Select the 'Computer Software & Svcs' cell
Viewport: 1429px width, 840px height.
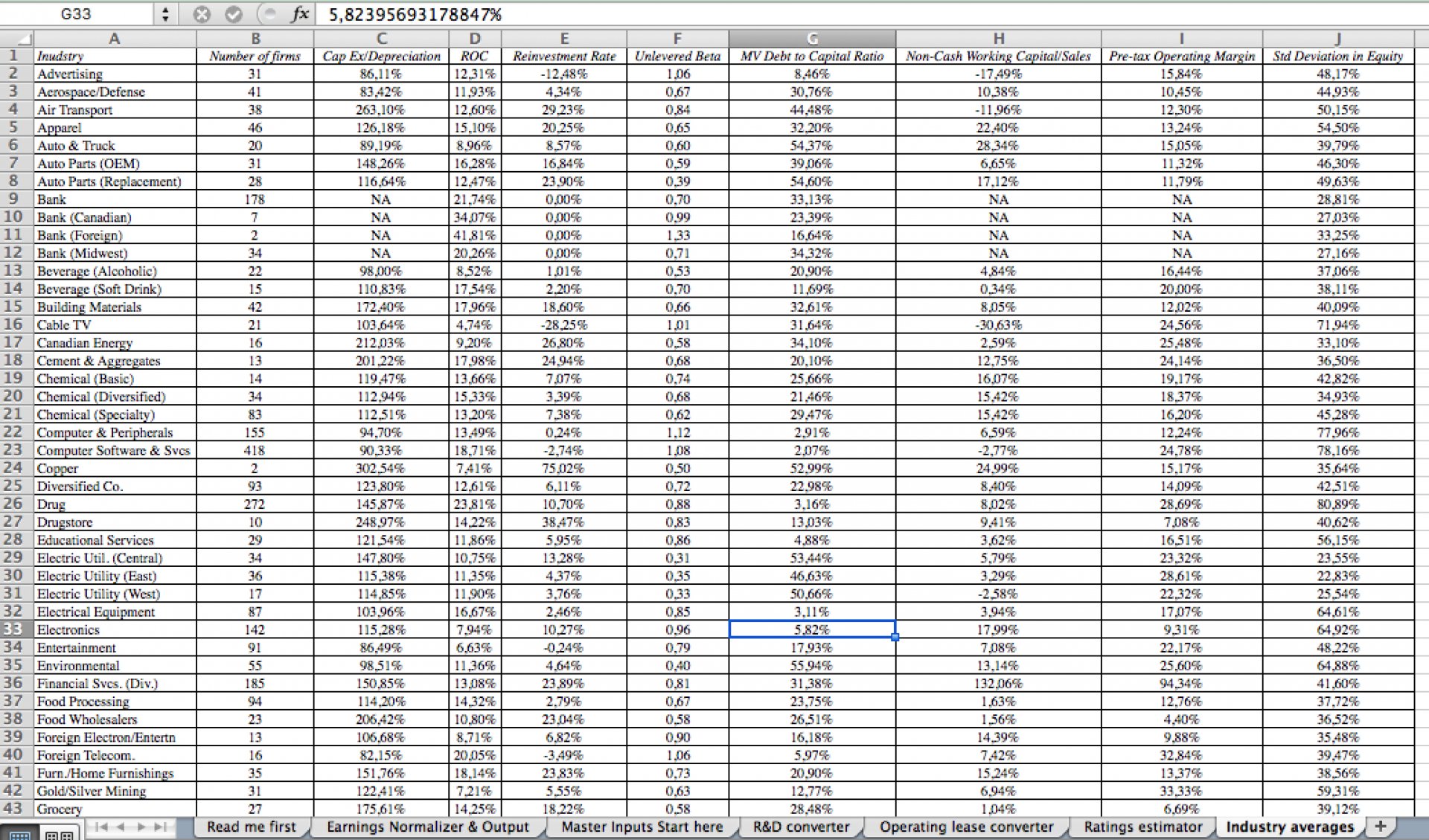(x=115, y=450)
